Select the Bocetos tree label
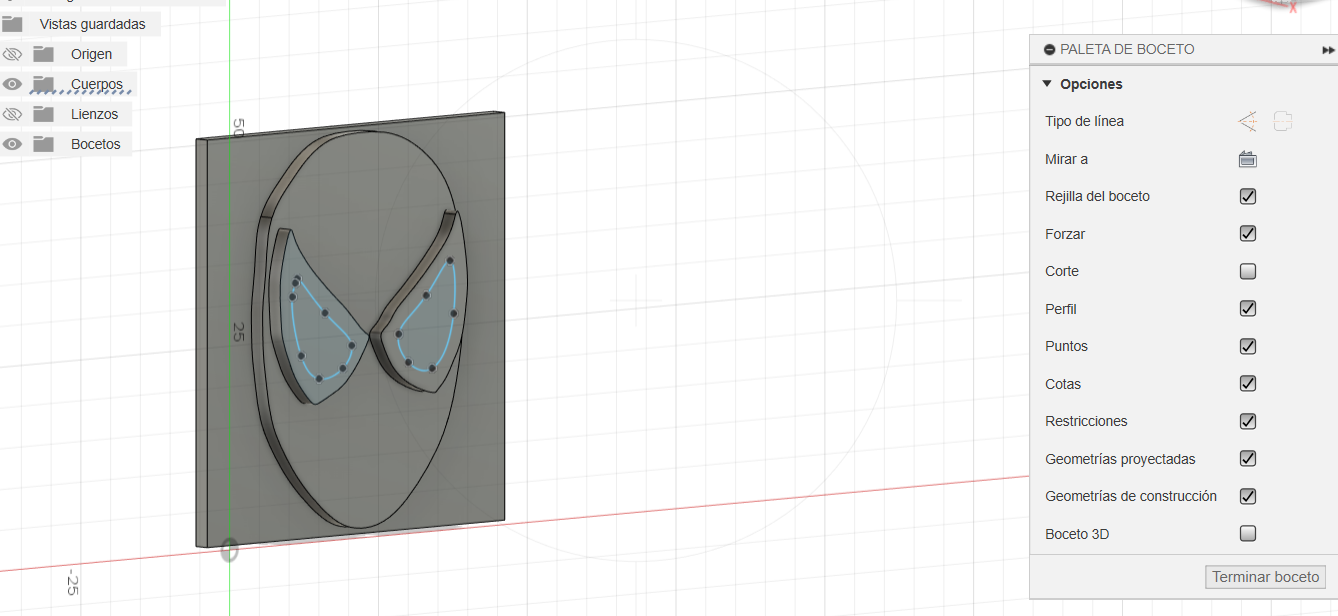 pyautogui.click(x=95, y=144)
